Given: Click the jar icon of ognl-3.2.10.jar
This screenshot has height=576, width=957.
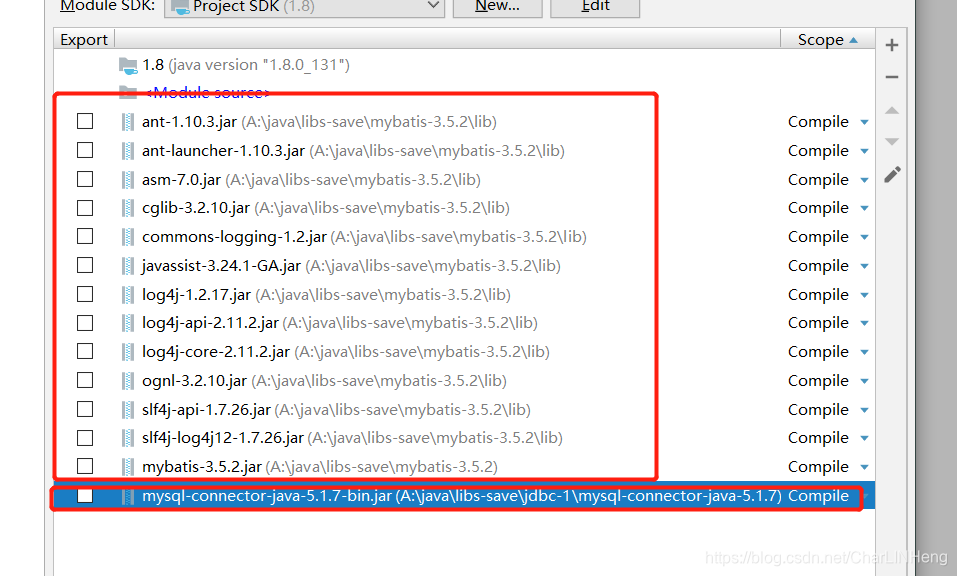Looking at the screenshot, I should tap(128, 381).
